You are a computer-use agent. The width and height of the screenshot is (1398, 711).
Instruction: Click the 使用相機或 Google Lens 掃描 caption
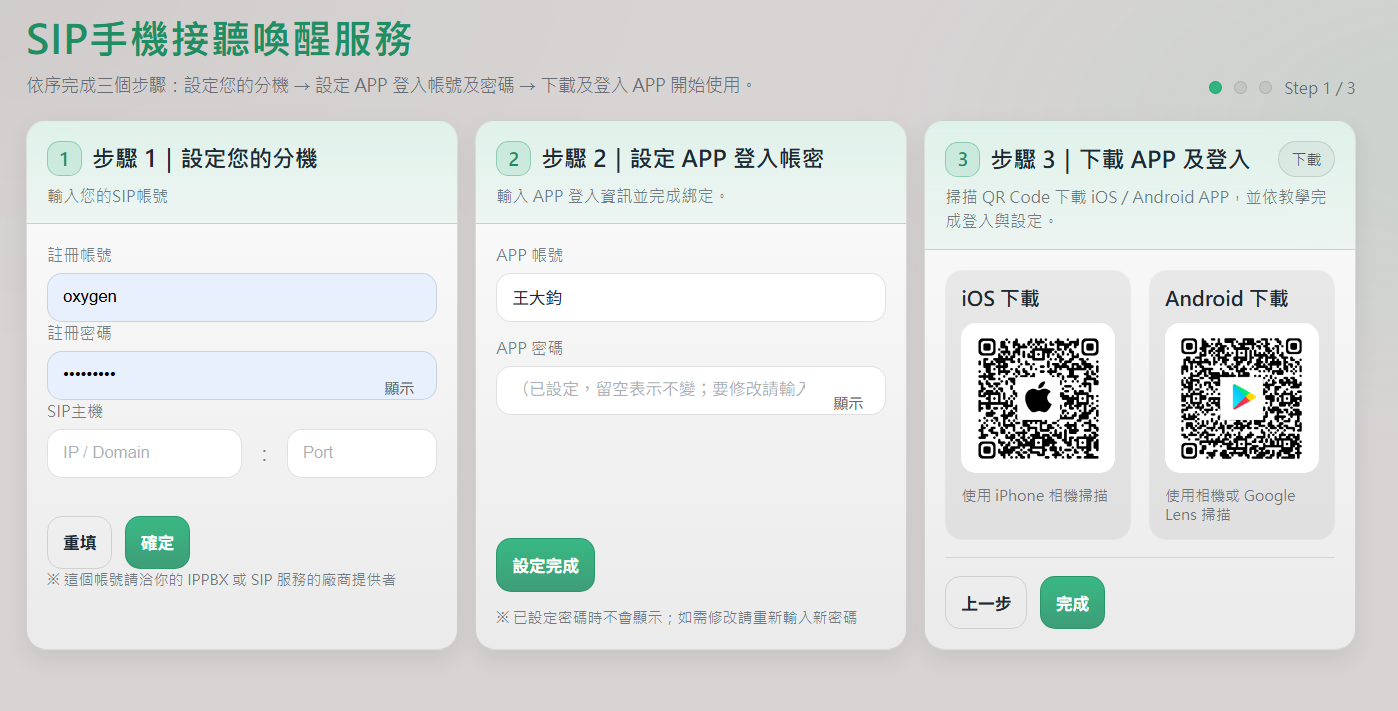tap(1230, 505)
